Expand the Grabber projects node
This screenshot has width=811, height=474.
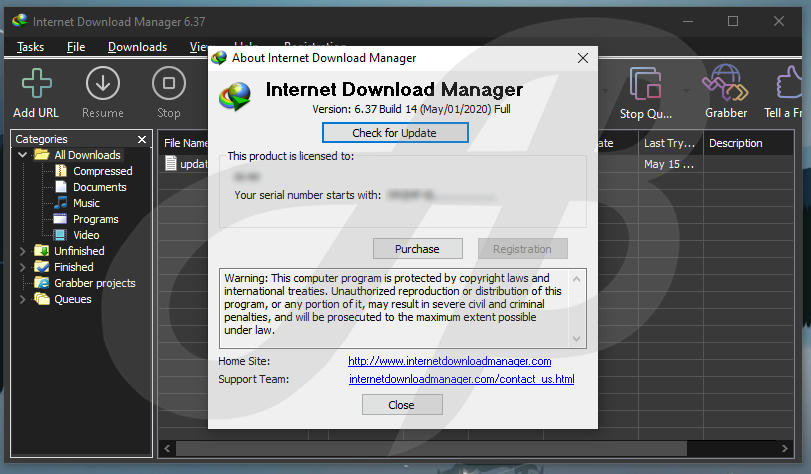23,283
